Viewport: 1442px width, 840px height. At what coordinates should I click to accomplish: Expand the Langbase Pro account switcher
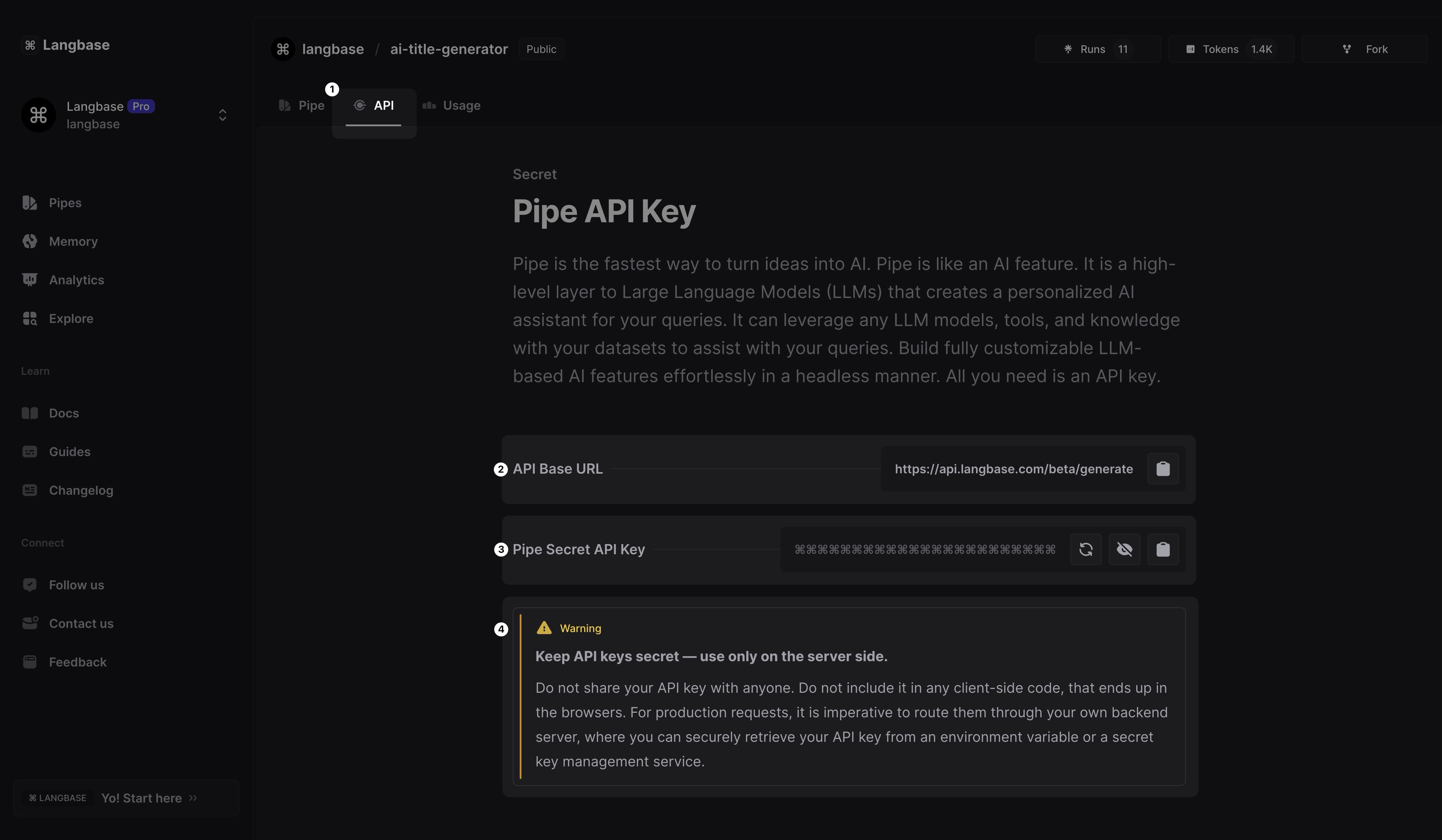pos(222,115)
